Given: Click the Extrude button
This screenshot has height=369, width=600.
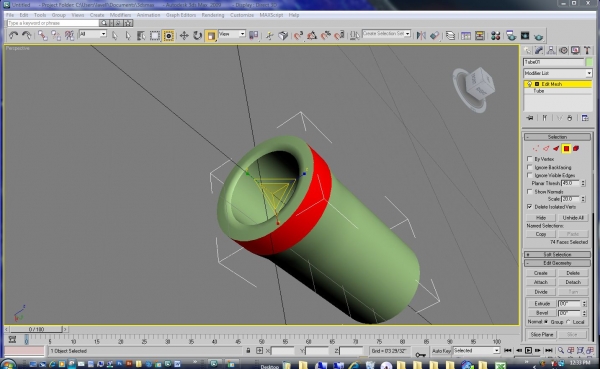Looking at the screenshot, I should pyautogui.click(x=542, y=304).
